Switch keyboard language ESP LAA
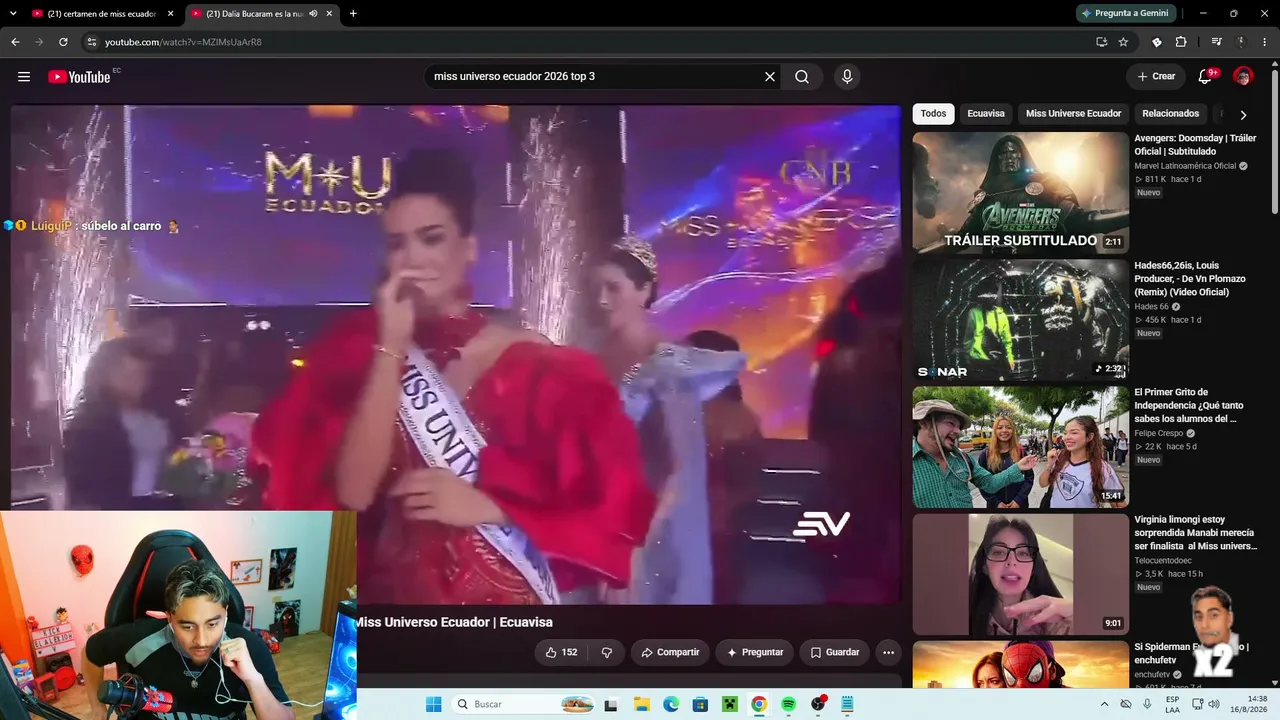Screen dimensions: 1280x720 (x=1173, y=704)
